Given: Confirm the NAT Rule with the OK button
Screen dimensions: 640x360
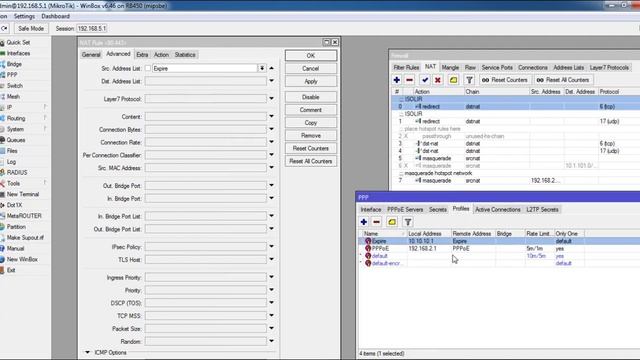Looking at the screenshot, I should (x=311, y=56).
